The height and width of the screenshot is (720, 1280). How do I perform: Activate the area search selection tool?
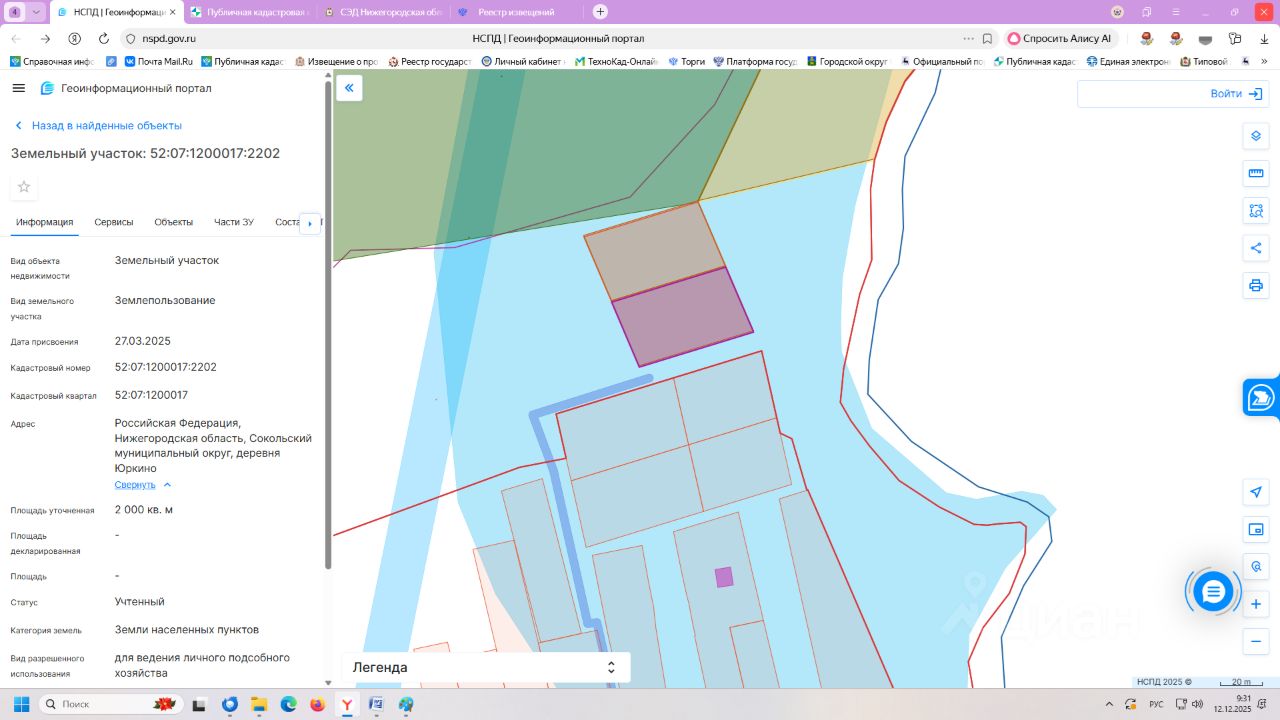tap(1256, 211)
